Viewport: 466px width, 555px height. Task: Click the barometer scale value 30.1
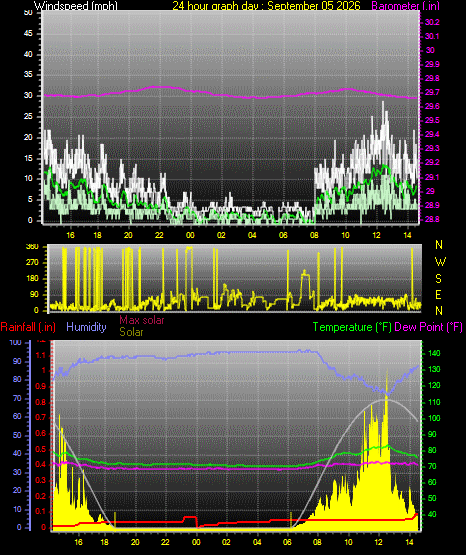pos(432,36)
